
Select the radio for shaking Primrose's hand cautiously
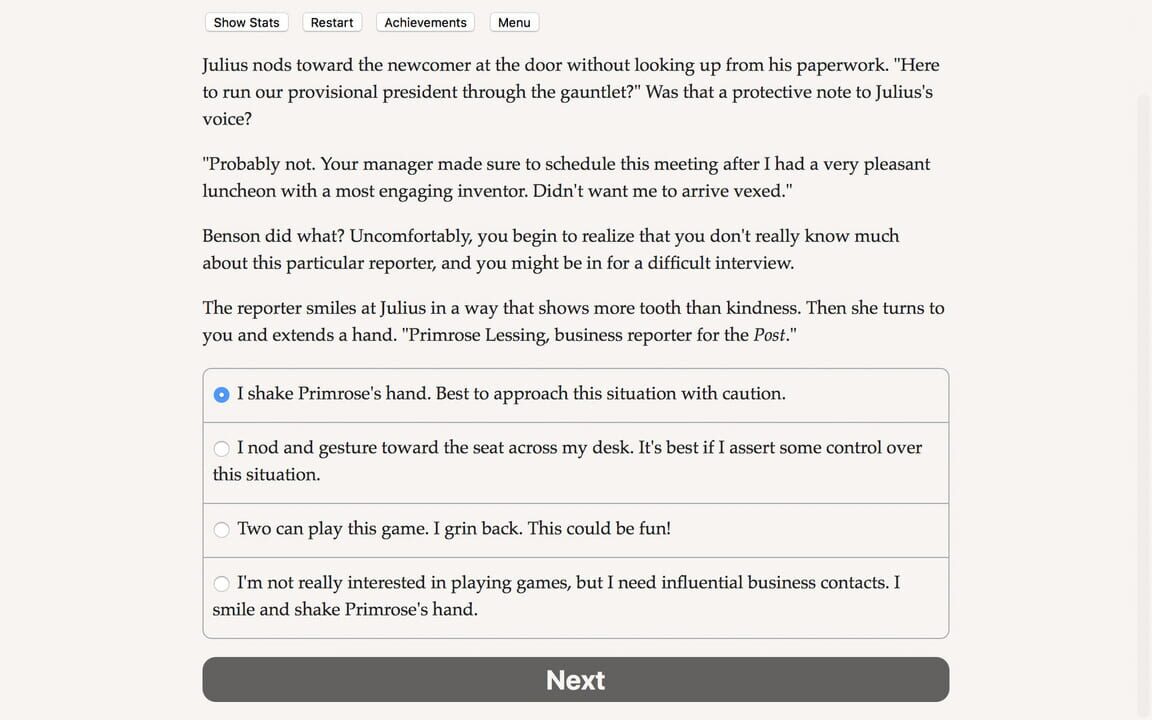pos(221,394)
